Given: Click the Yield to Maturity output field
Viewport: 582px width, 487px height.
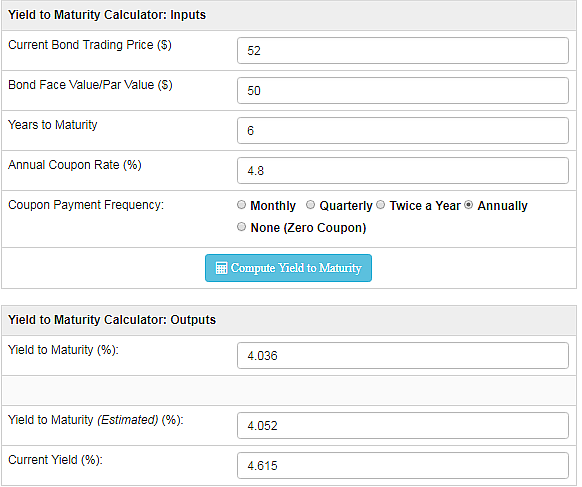Looking at the screenshot, I should coord(403,356).
